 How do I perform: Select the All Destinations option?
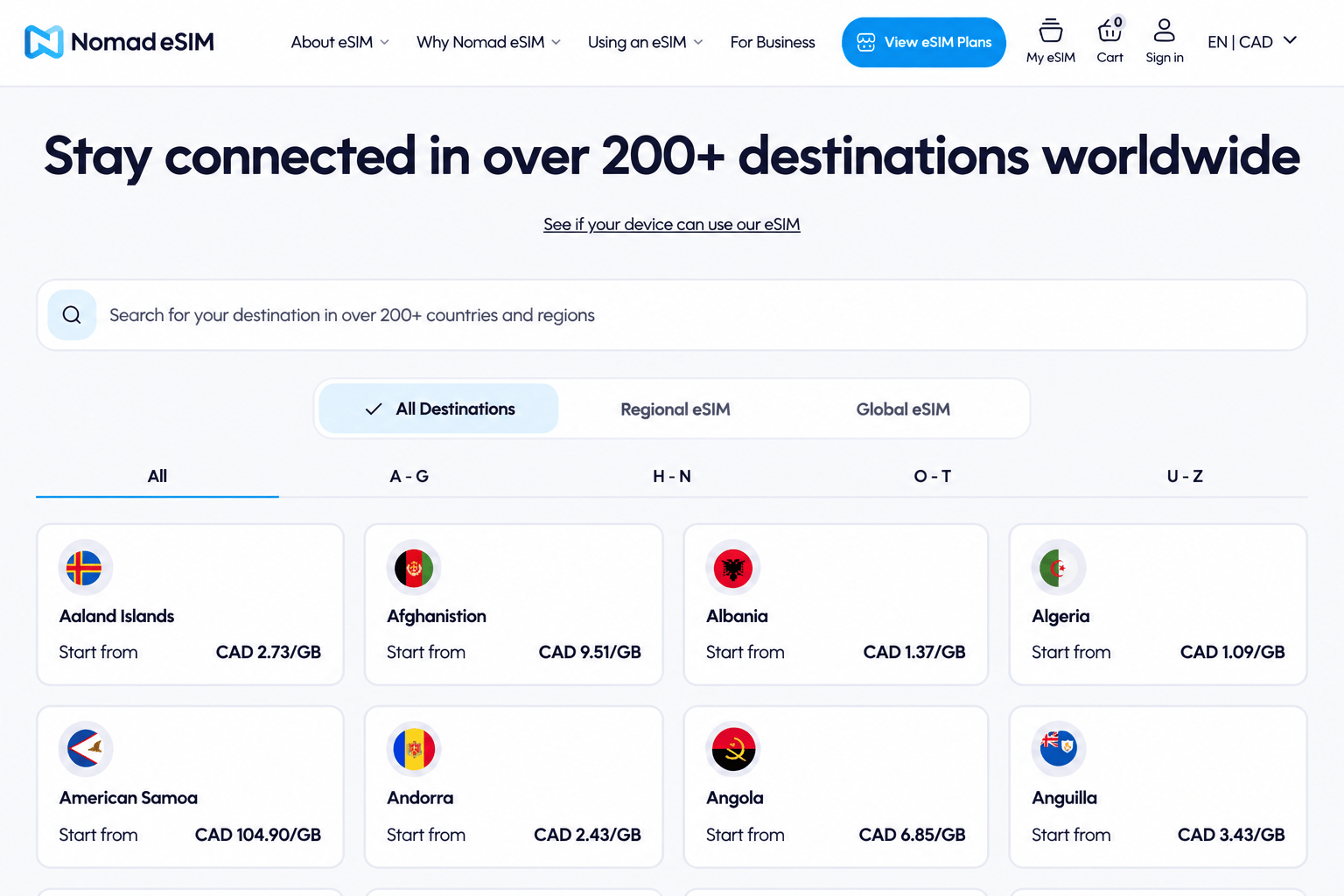tap(438, 409)
